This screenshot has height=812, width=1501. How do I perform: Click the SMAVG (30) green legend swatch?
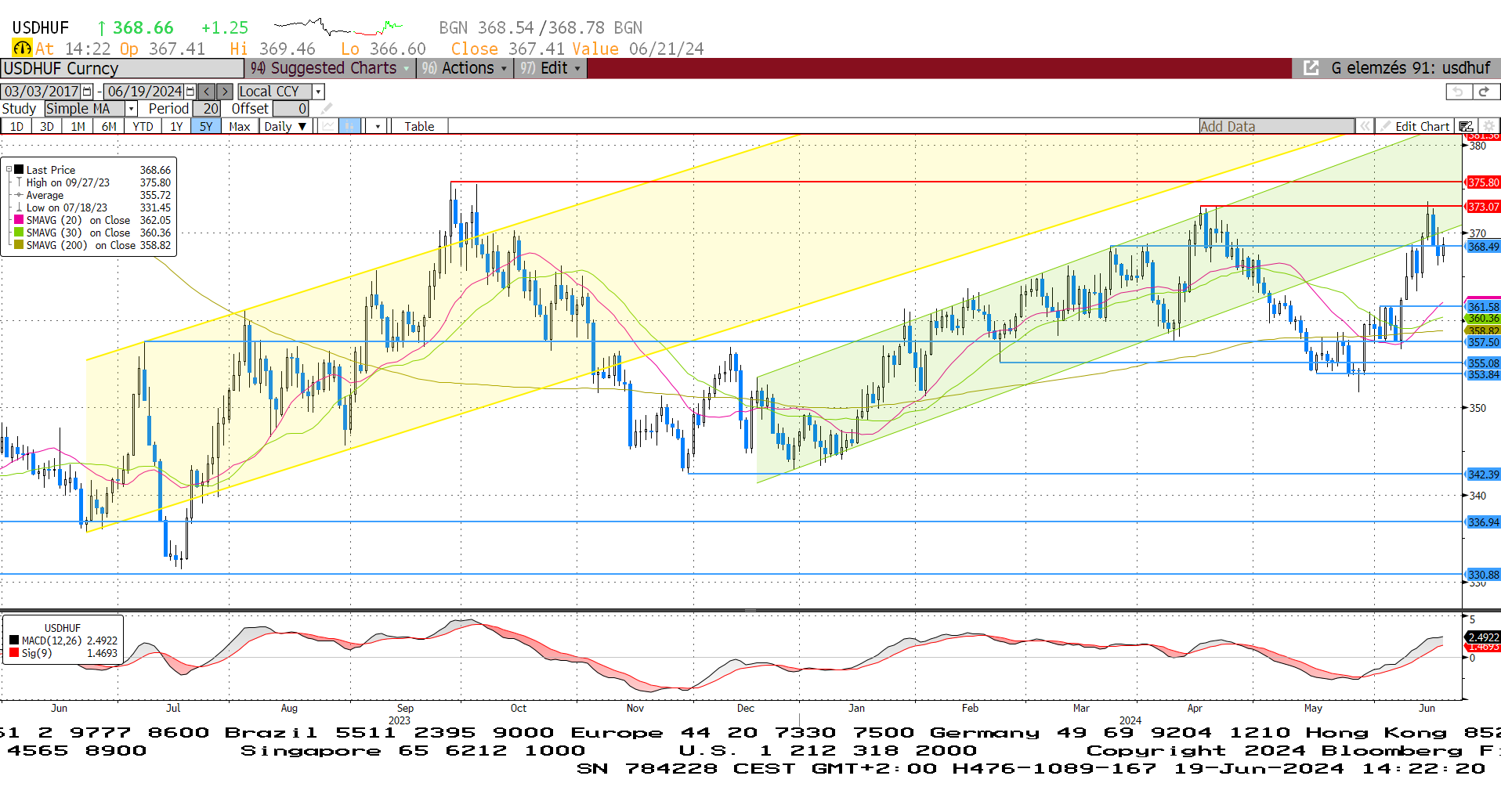pos(19,233)
